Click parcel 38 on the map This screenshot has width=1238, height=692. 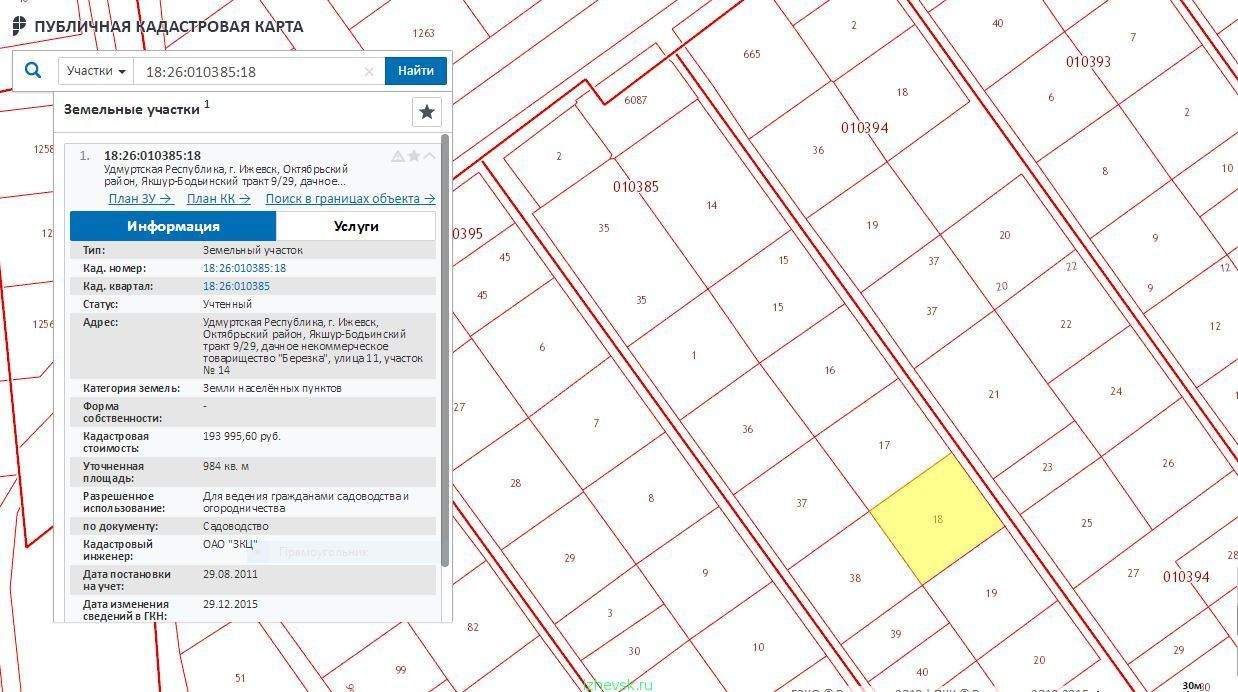tap(855, 578)
